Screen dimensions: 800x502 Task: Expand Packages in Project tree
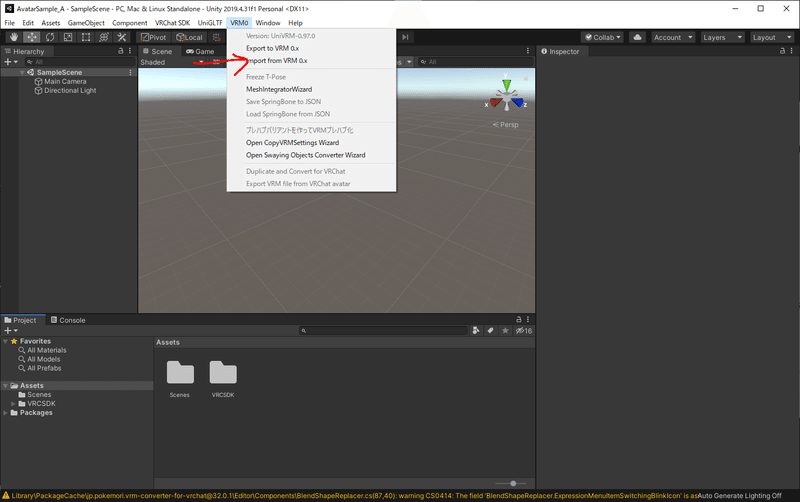pos(5,413)
